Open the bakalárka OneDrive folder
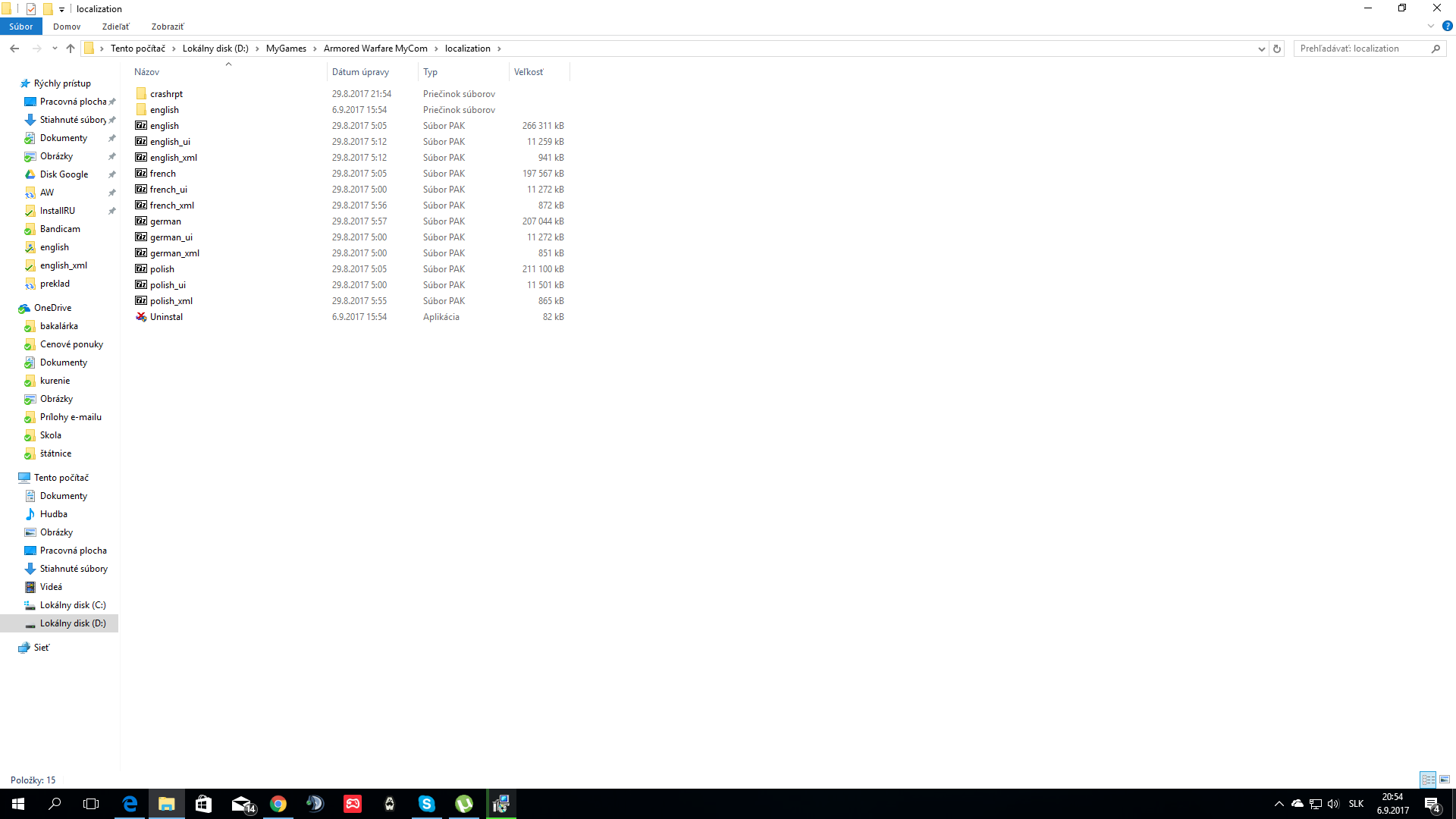The image size is (1456, 819). point(58,326)
